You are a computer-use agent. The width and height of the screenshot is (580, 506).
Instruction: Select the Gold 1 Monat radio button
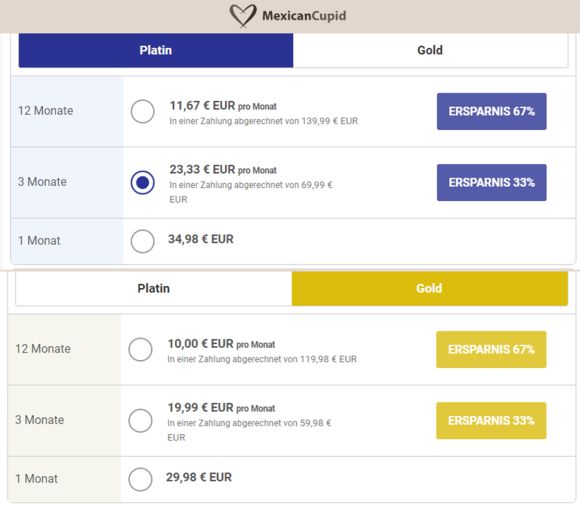(140, 479)
